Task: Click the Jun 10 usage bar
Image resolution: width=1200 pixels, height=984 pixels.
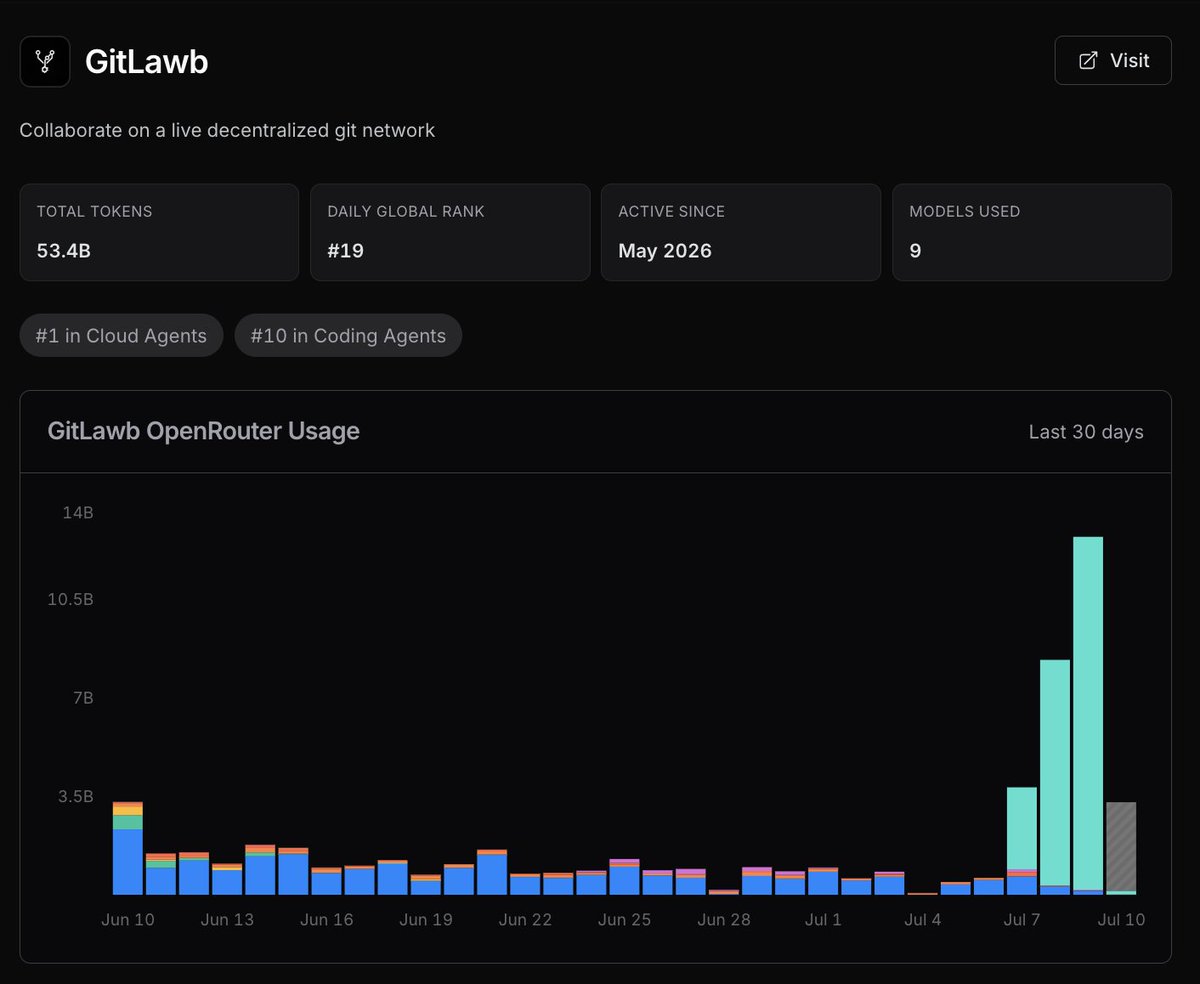Action: click(128, 848)
